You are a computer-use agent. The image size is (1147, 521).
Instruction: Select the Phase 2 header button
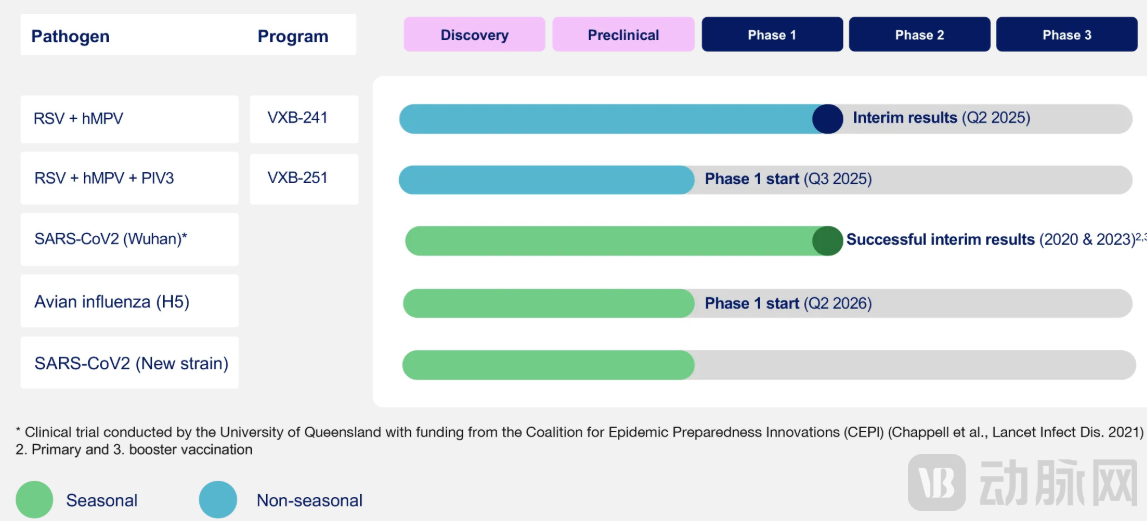919,35
